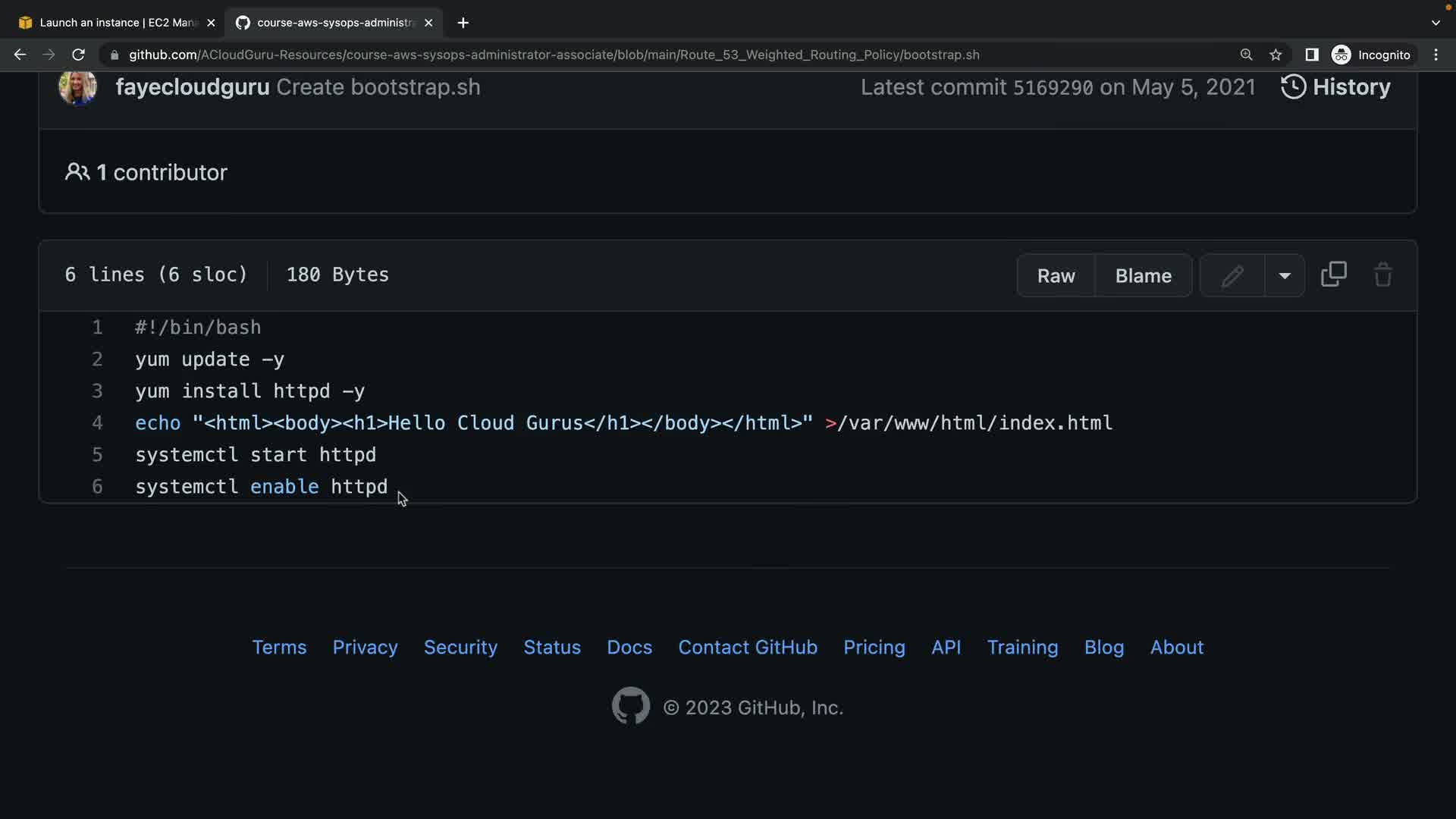Click the edit file pencil icon
Image resolution: width=1456 pixels, height=819 pixels.
click(x=1232, y=275)
